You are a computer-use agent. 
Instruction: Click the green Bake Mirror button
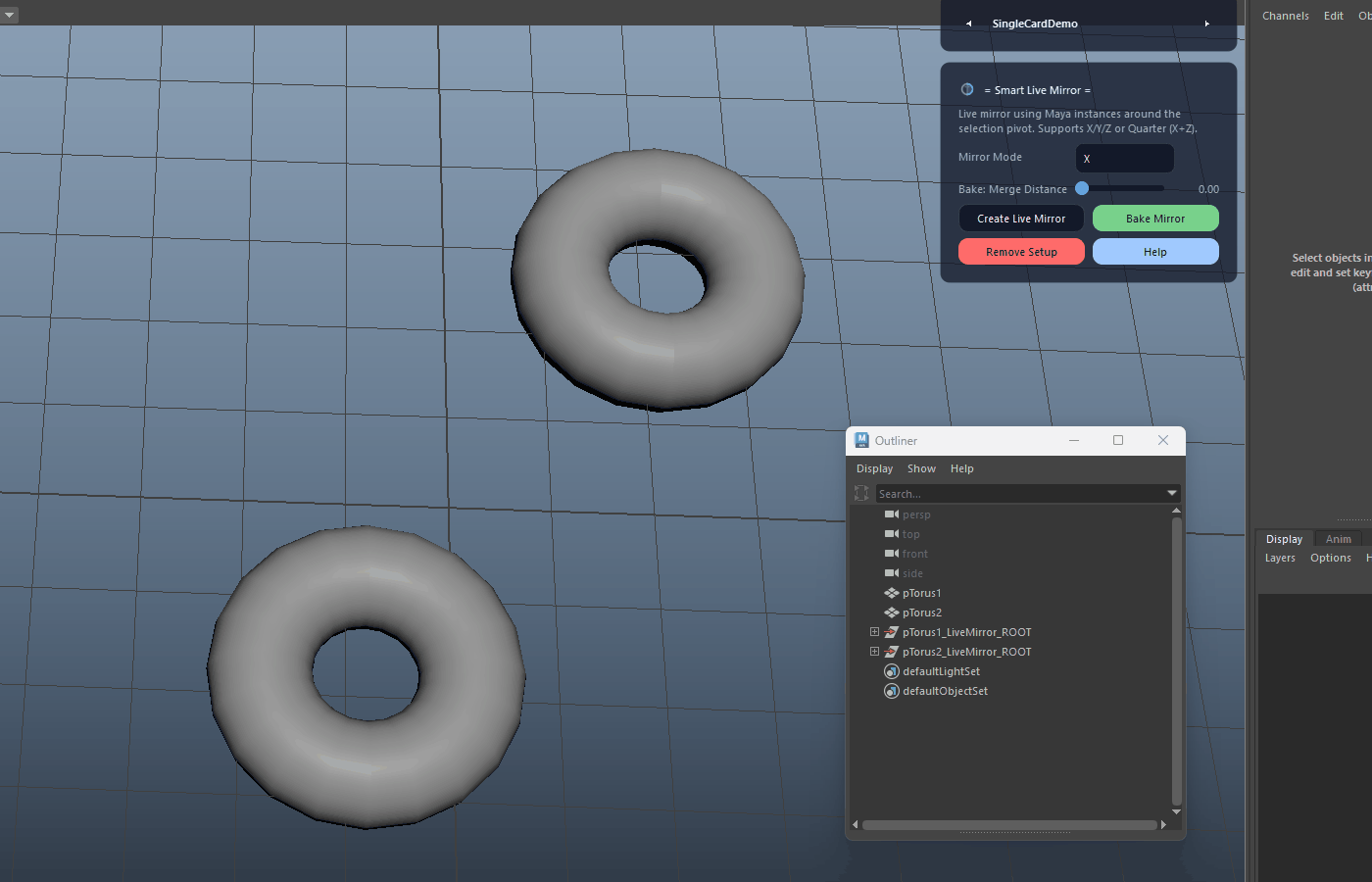(x=1155, y=219)
